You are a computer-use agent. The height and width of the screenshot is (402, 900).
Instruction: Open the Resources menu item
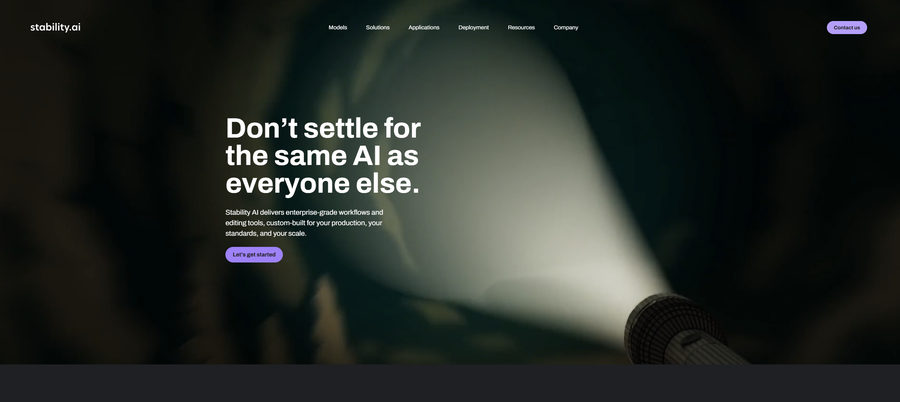pyautogui.click(x=521, y=28)
